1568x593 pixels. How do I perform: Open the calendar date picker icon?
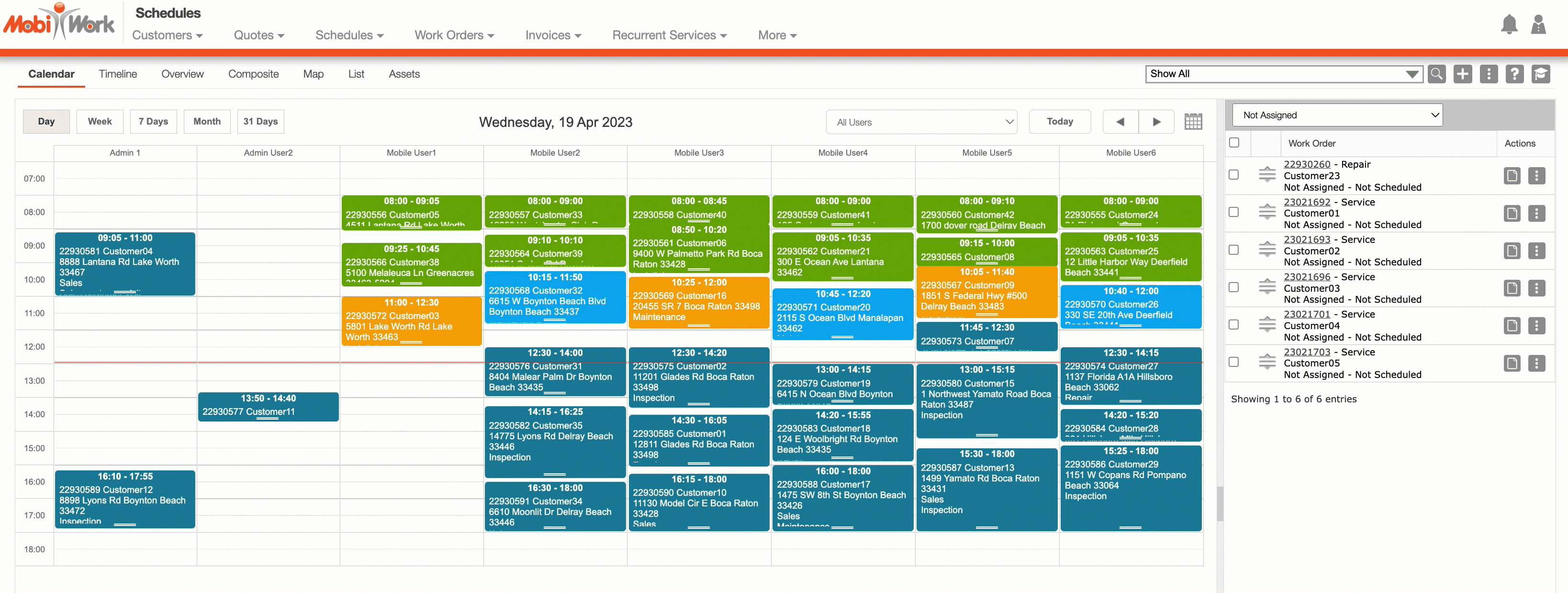(x=1193, y=122)
